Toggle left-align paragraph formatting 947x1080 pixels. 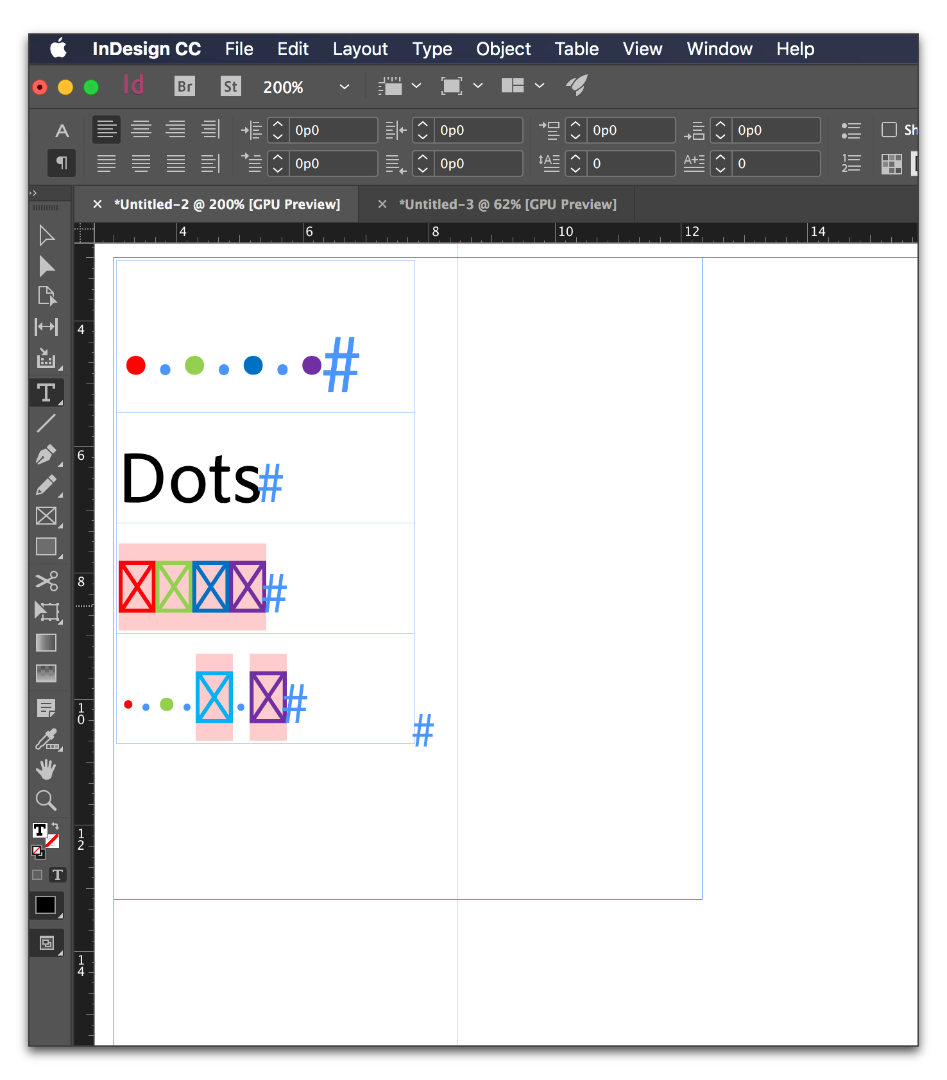point(106,129)
